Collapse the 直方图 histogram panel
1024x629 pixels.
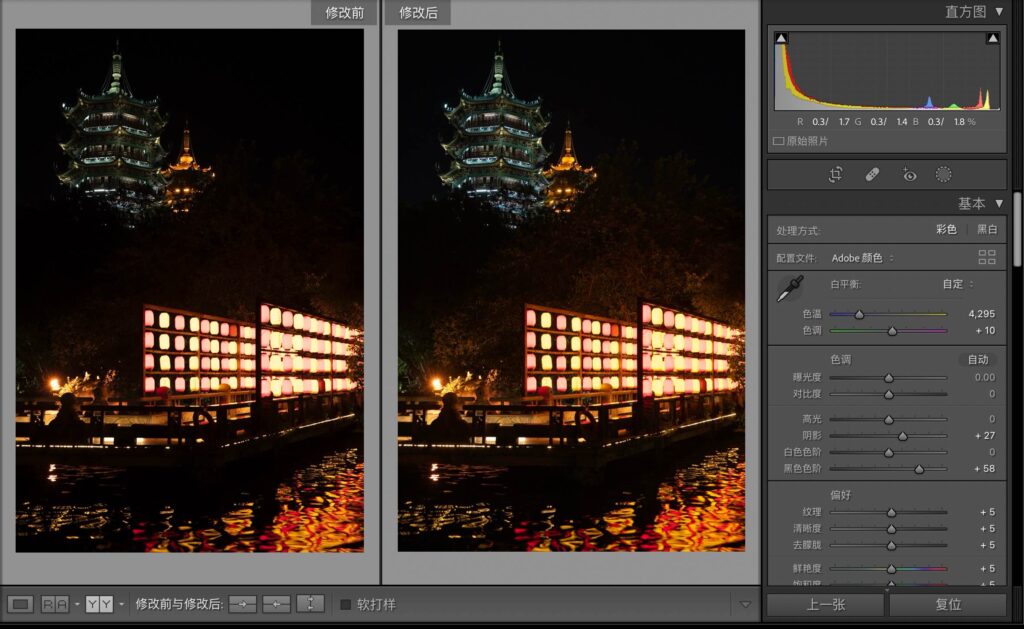click(x=999, y=11)
